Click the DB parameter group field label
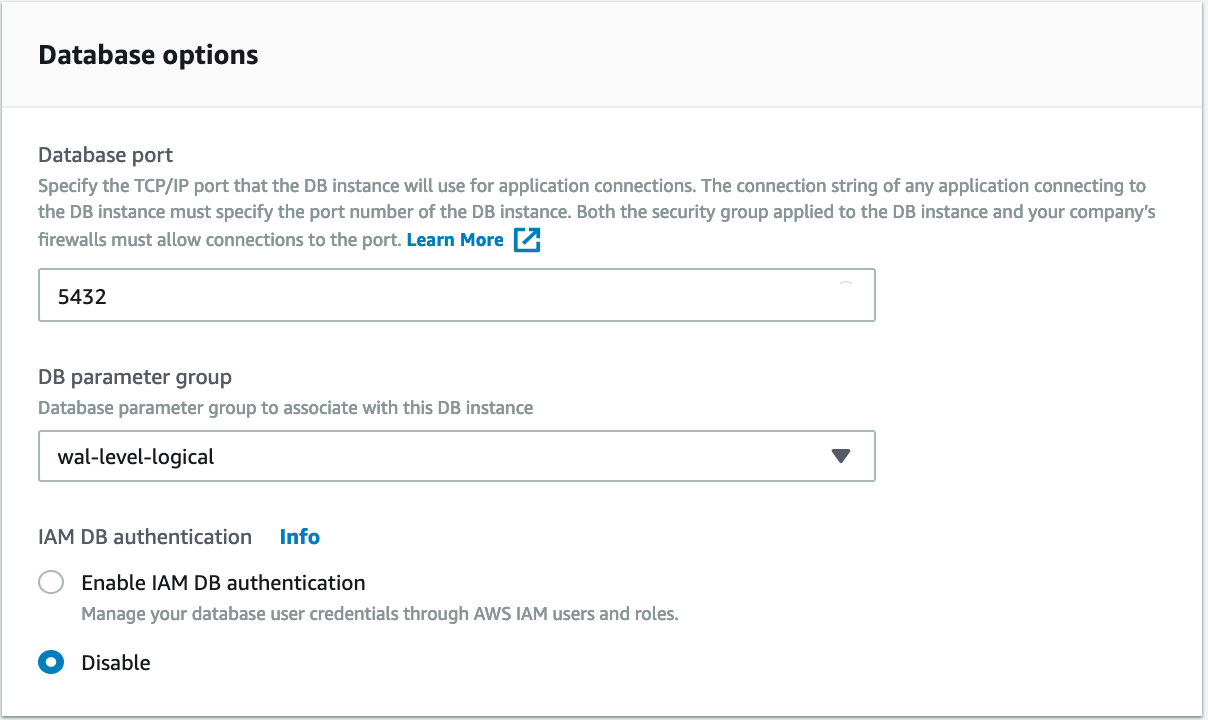Viewport: 1208px width, 720px height. (x=135, y=377)
